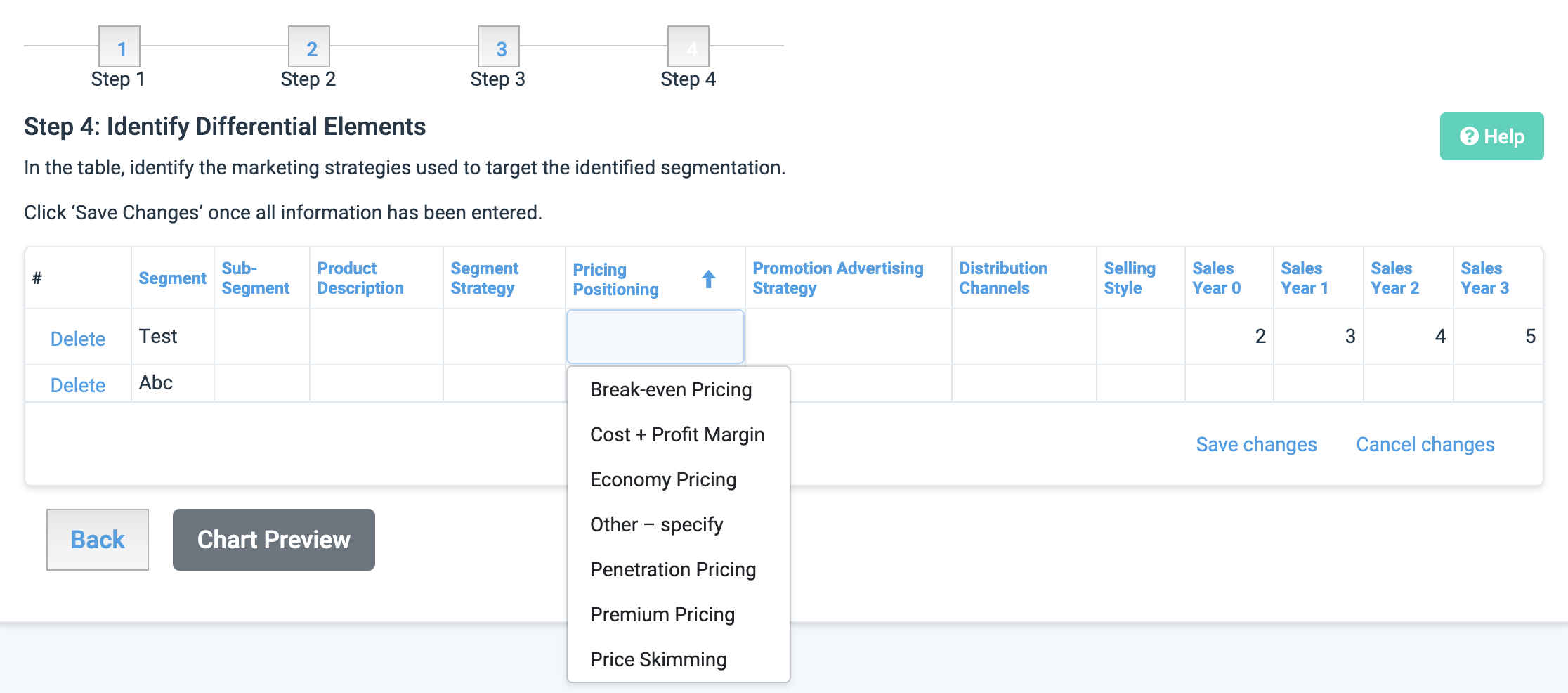The image size is (1568, 693).
Task: Click Product Description cell in the Abc row
Action: tap(377, 383)
